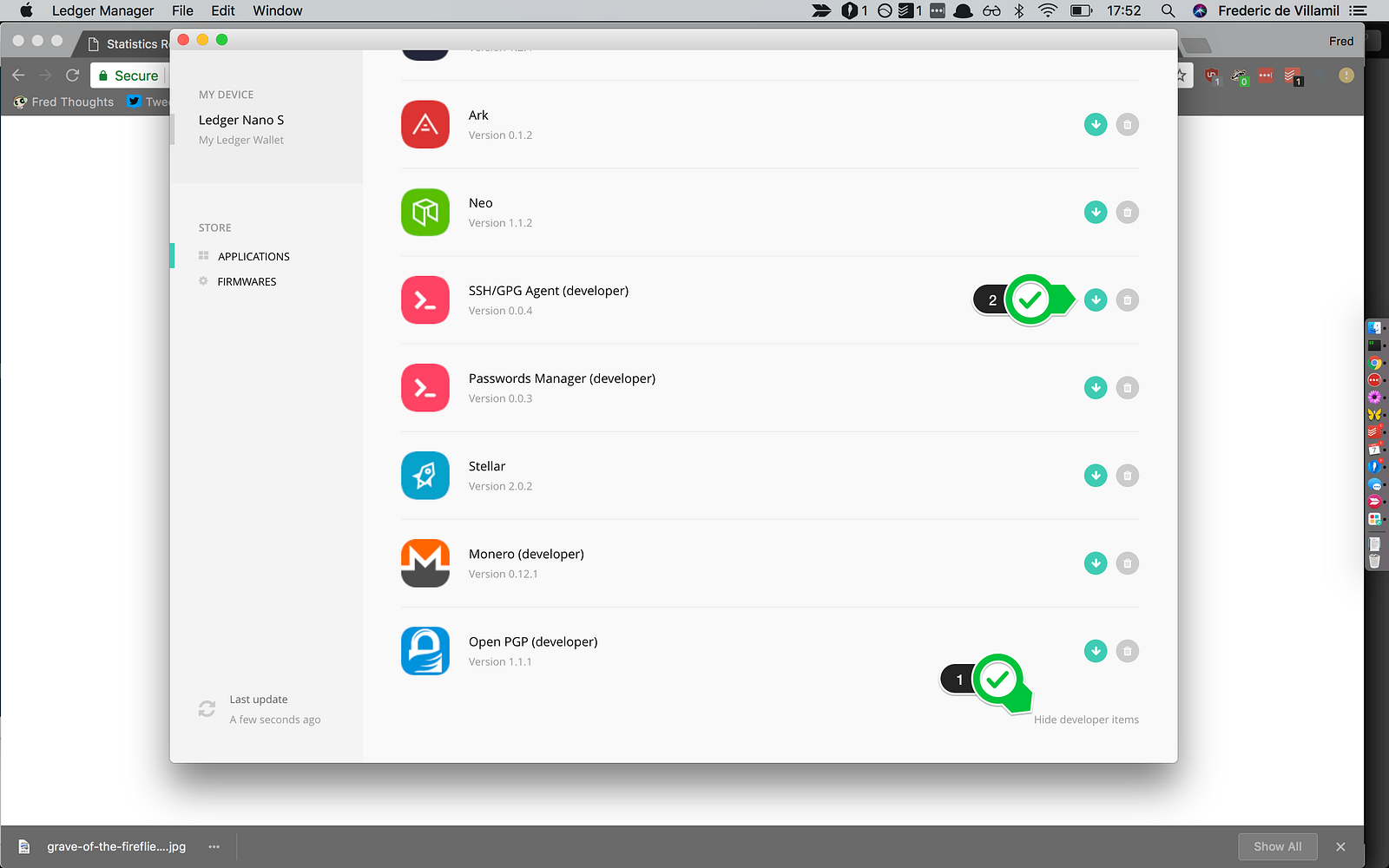This screenshot has width=1389, height=868.
Task: Close the Chrome downloads bar
Action: coord(1340,846)
